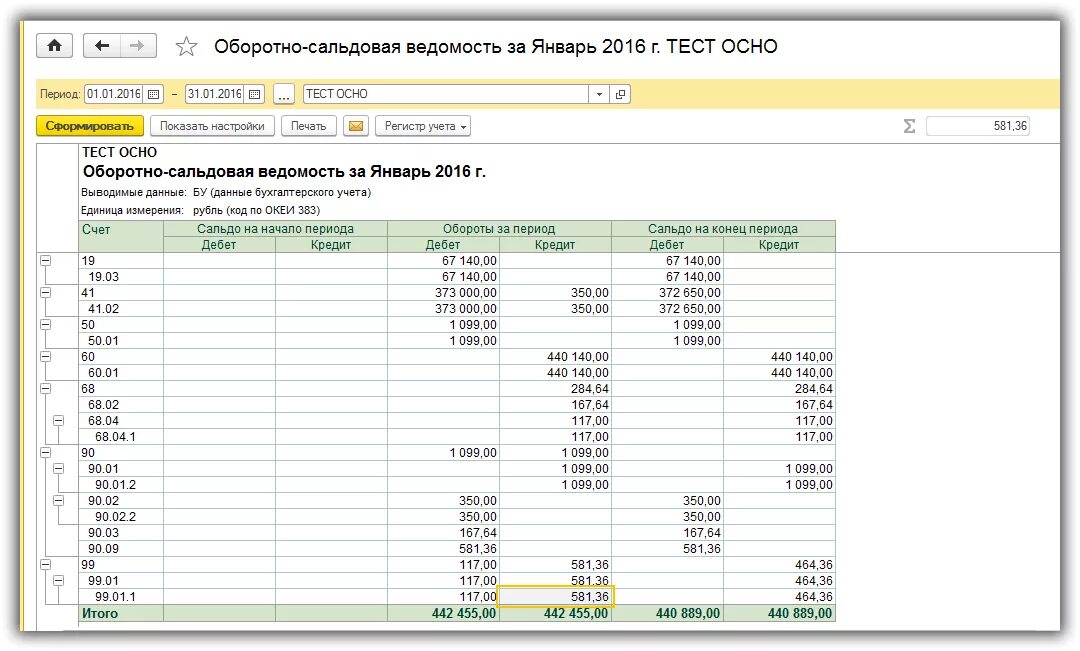This screenshot has width=1080, height=651.
Task: Click header Сальдо на конец периода
Action: (723, 229)
